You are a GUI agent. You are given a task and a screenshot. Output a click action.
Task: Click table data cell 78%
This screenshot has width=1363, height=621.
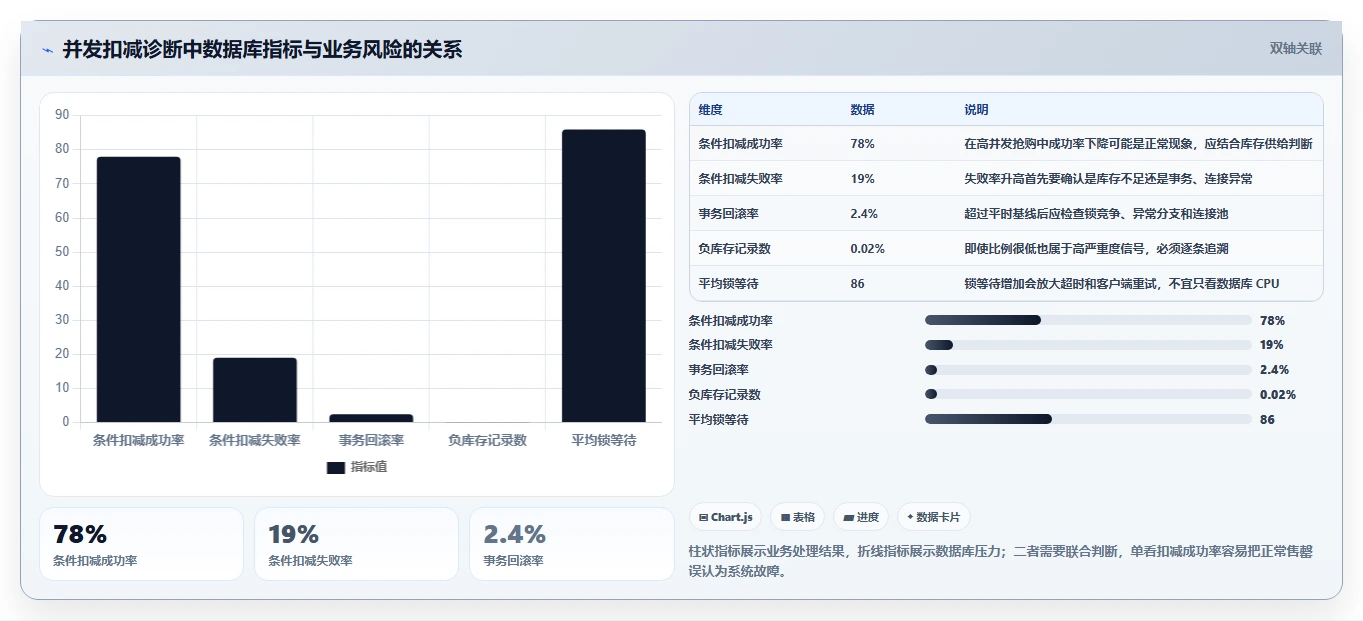click(863, 144)
